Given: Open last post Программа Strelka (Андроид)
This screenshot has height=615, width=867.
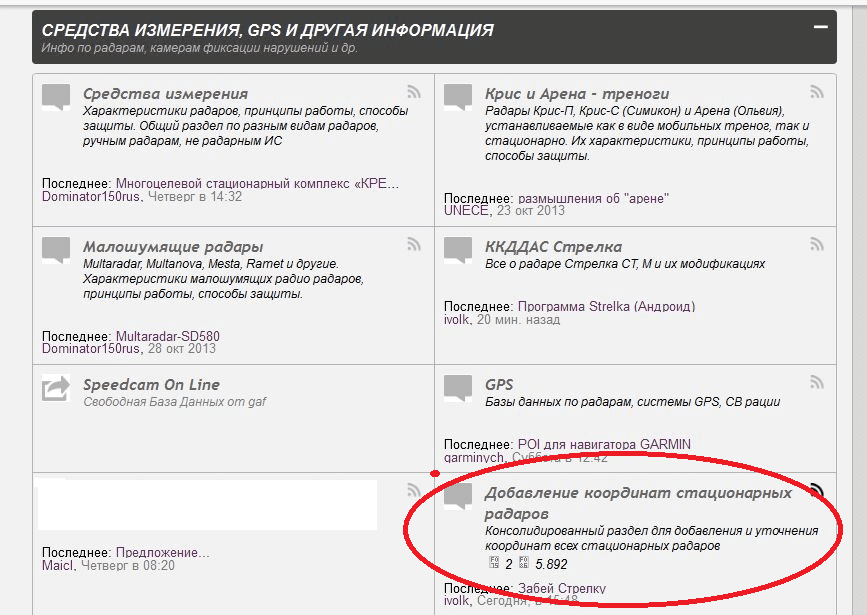Looking at the screenshot, I should click(606, 306).
